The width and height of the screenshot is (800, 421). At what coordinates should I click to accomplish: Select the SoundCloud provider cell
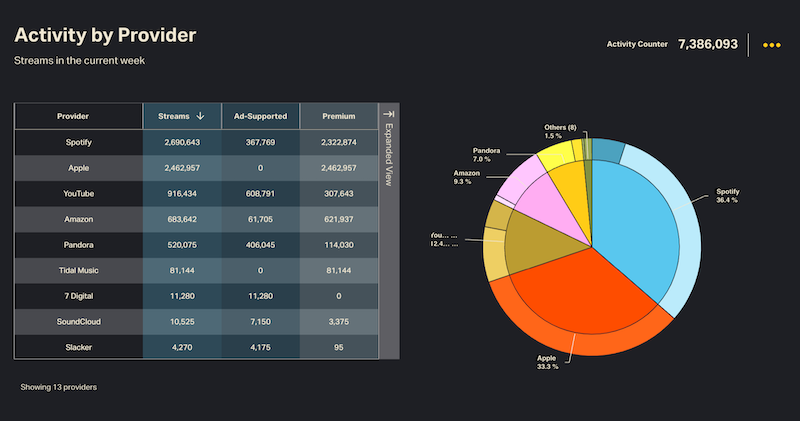pyautogui.click(x=78, y=321)
